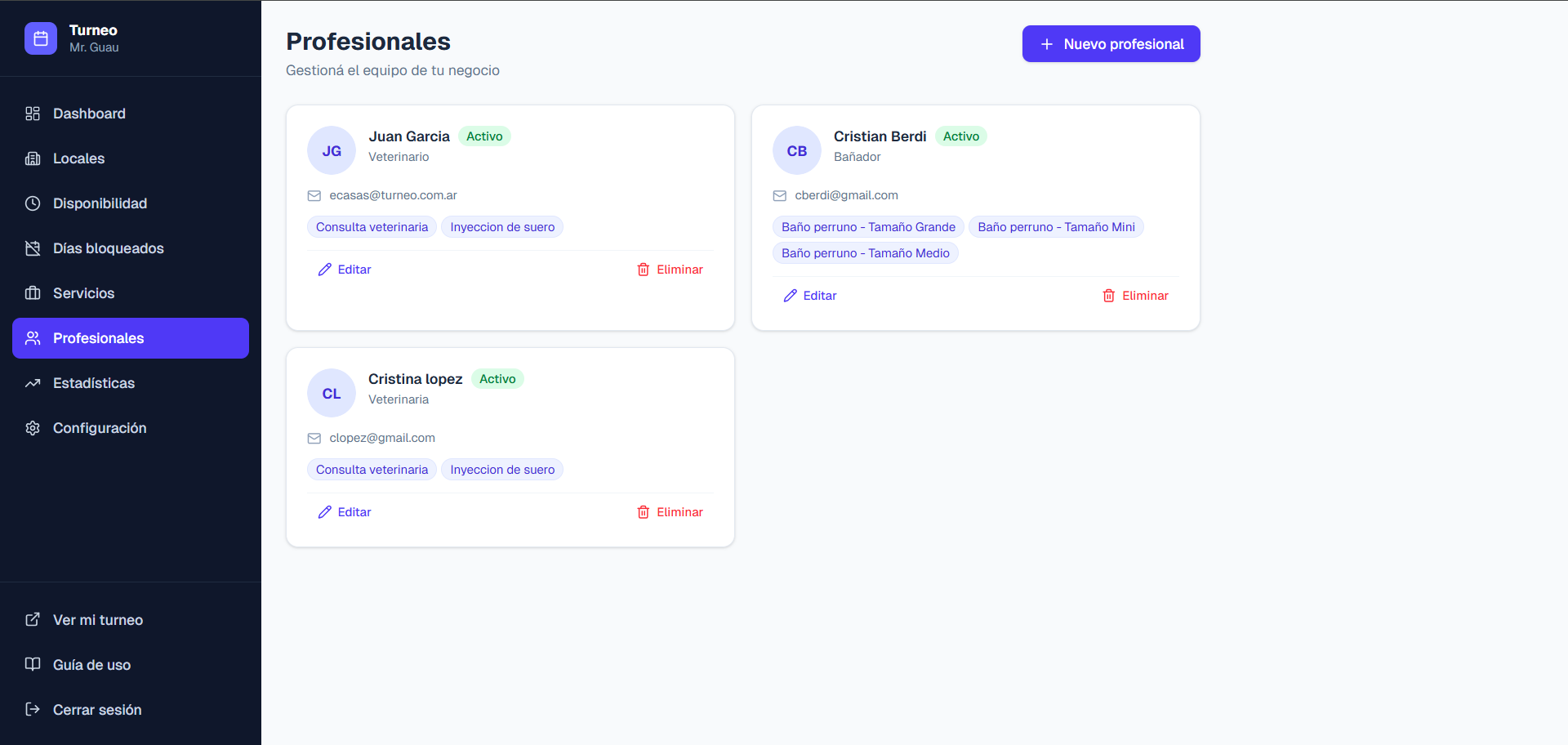
Task: Click Cristian Berdi's Editar label
Action: pos(820,296)
